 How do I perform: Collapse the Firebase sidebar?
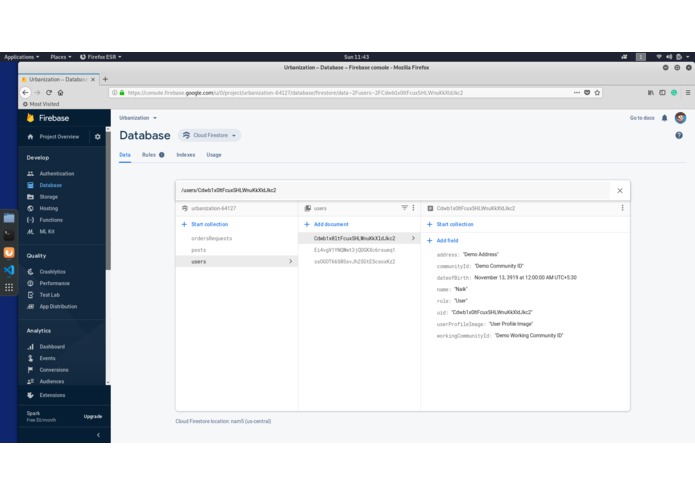tap(98, 435)
